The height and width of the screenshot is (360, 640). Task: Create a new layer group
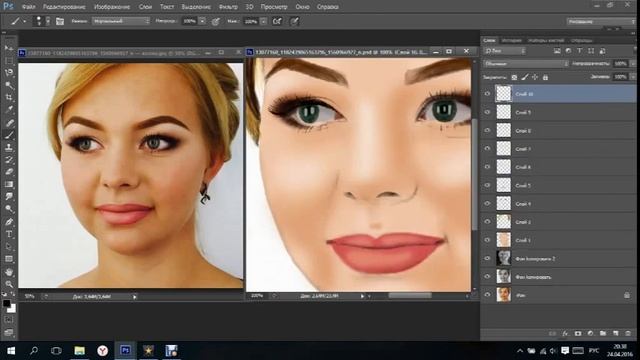(603, 333)
